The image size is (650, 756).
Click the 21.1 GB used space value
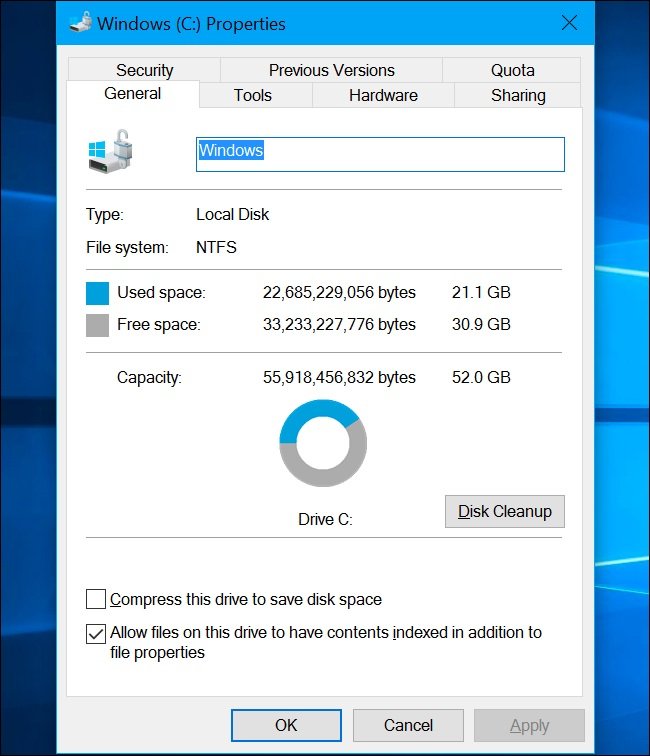[481, 292]
